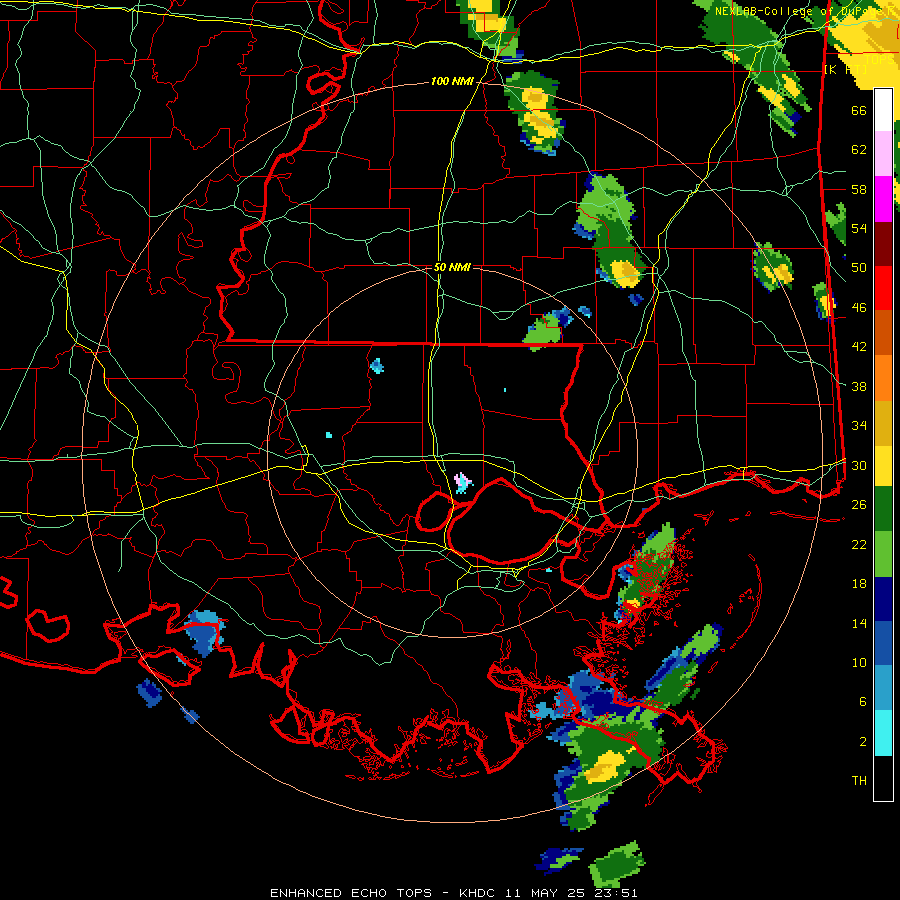Screen dimensions: 900x900
Task: Select the dark green legend band
Action: click(x=883, y=509)
